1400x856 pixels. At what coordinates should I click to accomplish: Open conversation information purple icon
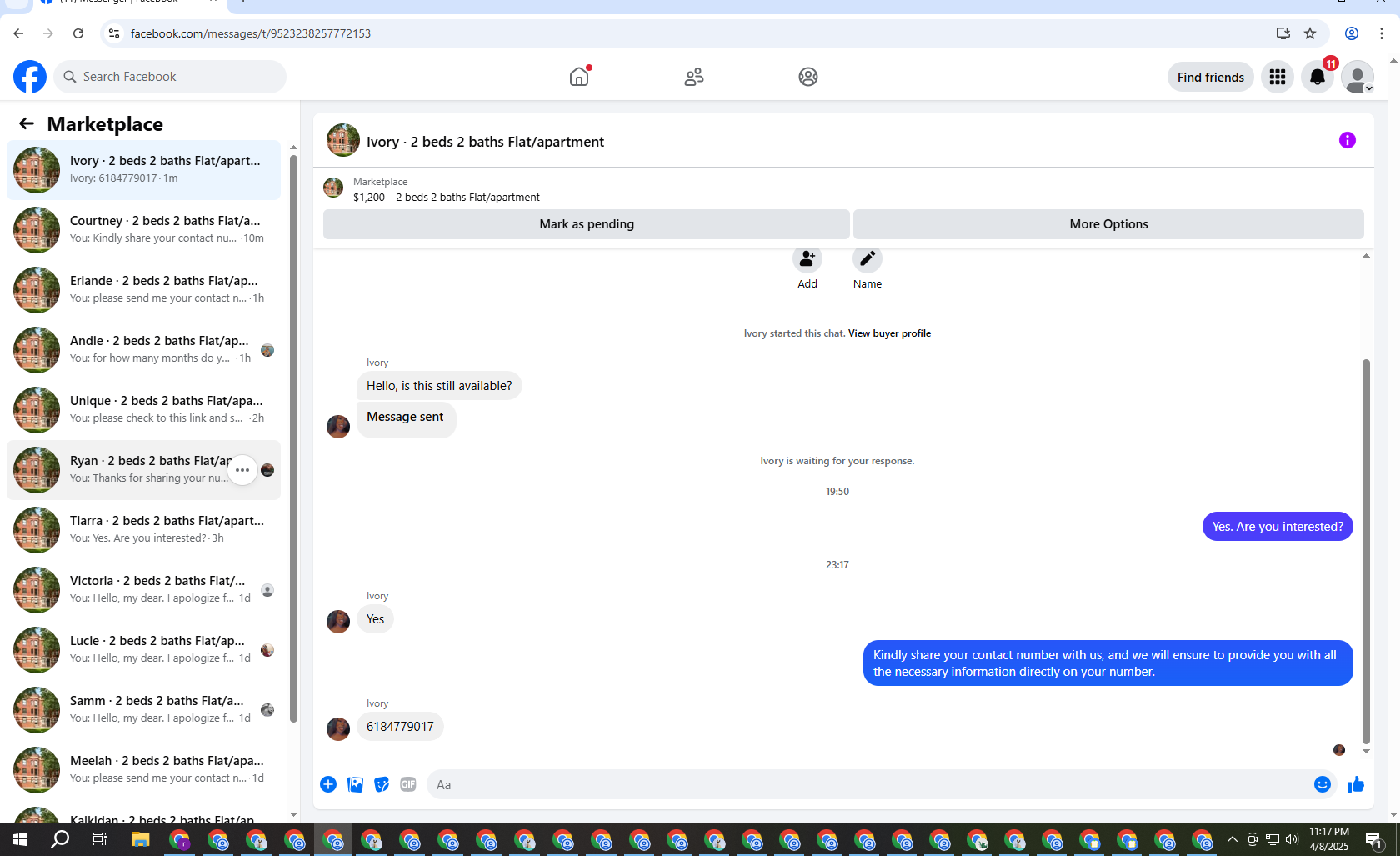pyautogui.click(x=1347, y=140)
